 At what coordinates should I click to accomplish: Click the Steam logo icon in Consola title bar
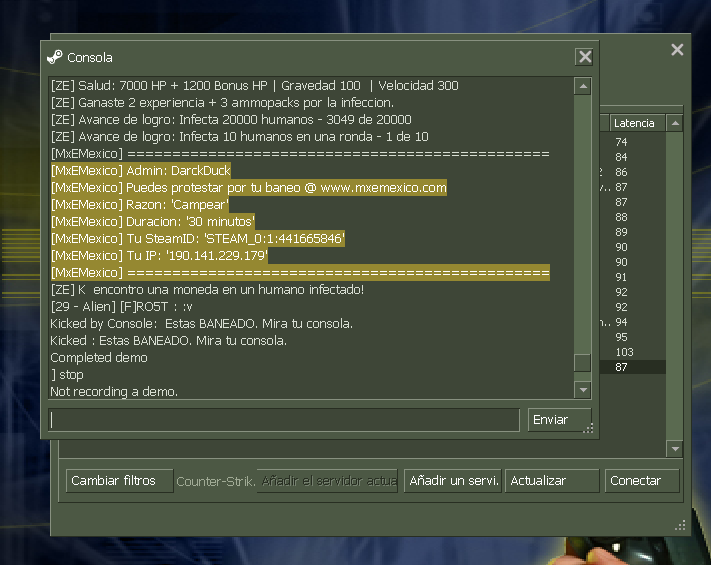[55, 57]
